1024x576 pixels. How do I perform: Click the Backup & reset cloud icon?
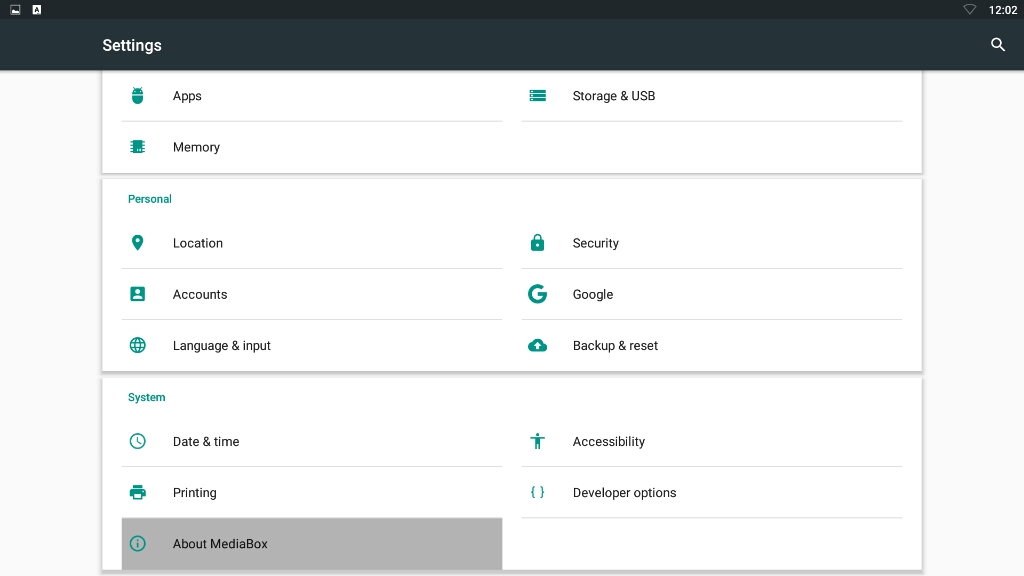tap(538, 346)
